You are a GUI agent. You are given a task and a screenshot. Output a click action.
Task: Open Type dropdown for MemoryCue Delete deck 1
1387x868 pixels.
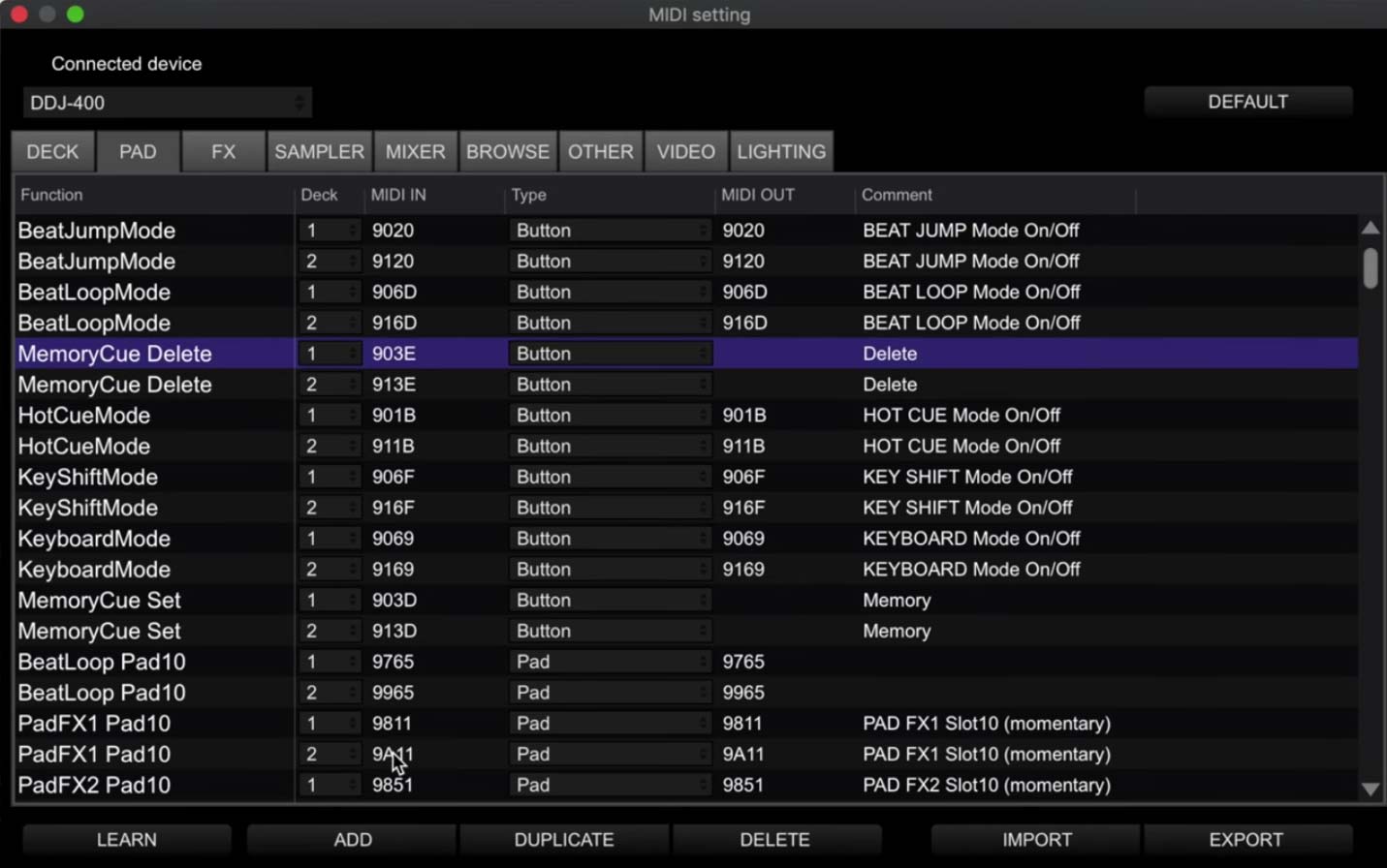[x=611, y=354]
